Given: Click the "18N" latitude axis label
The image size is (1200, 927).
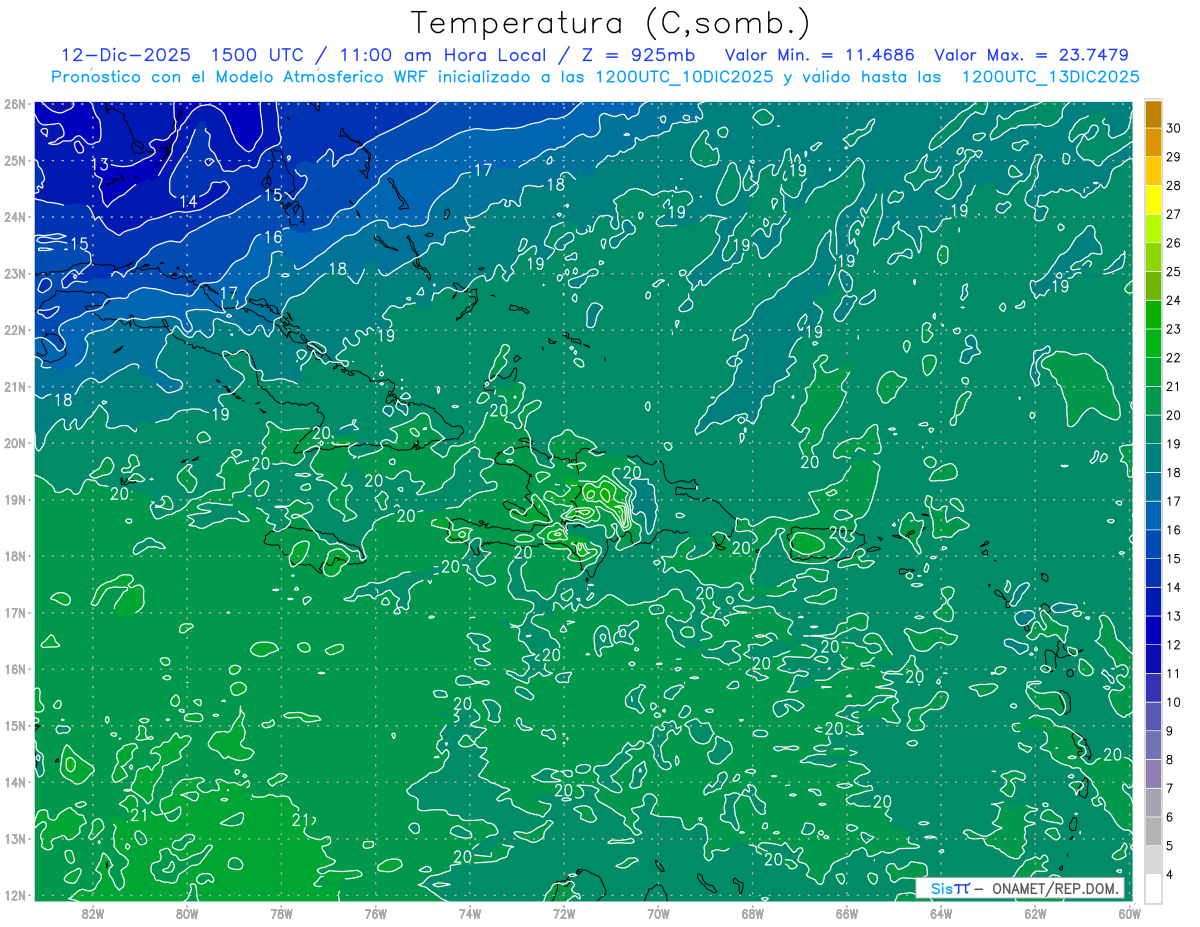Looking at the screenshot, I should tap(15, 556).
